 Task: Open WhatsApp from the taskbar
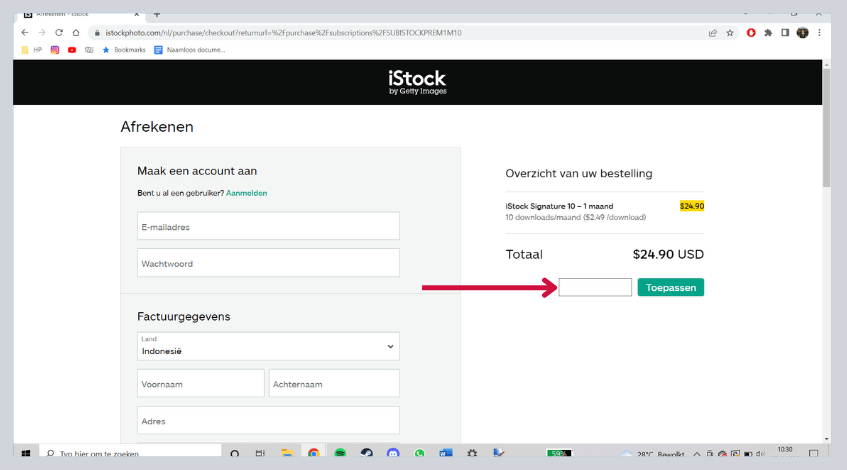419,453
